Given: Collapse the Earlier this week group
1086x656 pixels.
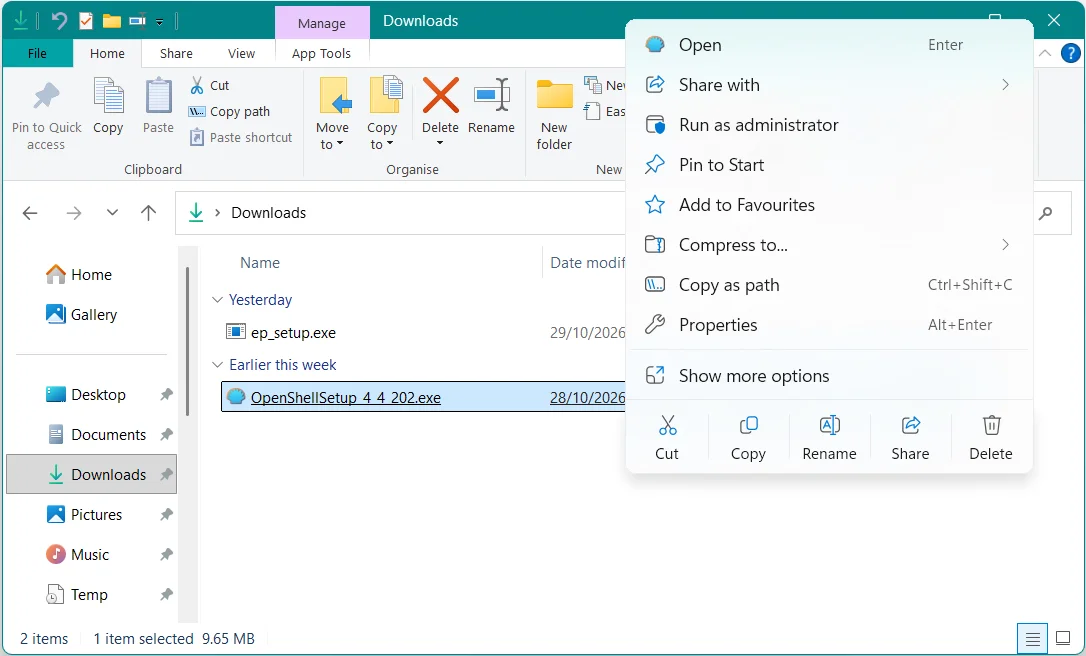Looking at the screenshot, I should coord(217,365).
